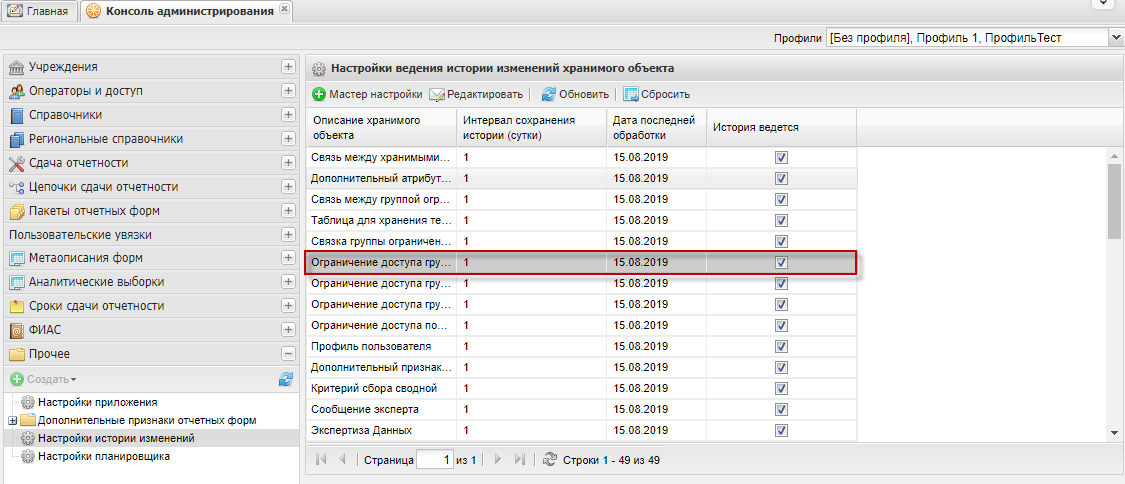Uncheck История ведется for Профиль пользователя
The image size is (1125, 484).
point(781,346)
